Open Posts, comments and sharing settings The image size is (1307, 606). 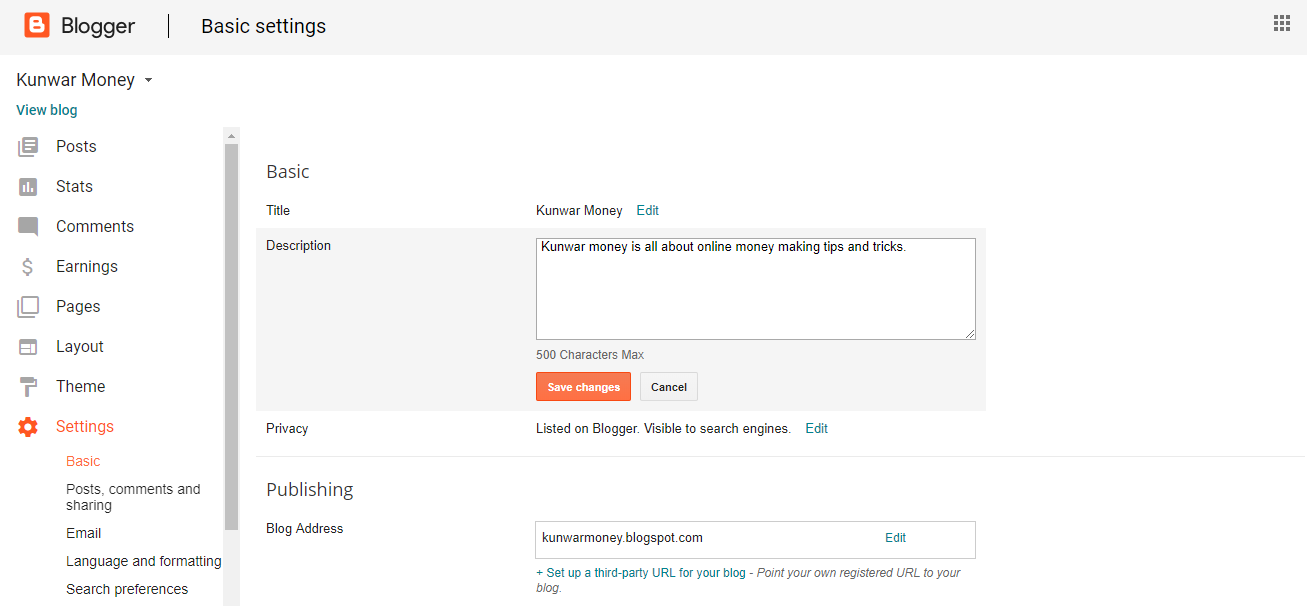[133, 497]
